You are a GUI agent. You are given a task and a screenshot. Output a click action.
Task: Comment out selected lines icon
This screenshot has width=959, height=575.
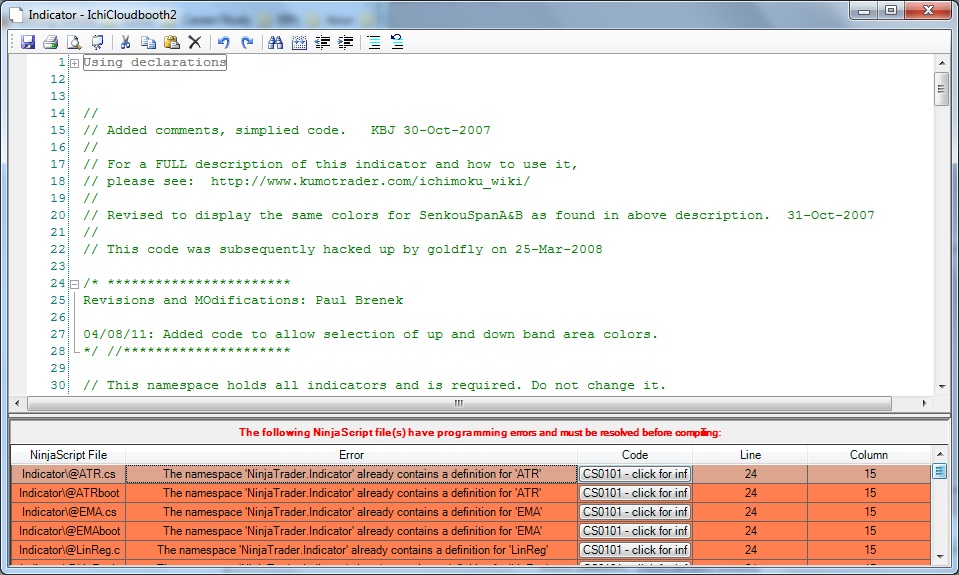374,42
